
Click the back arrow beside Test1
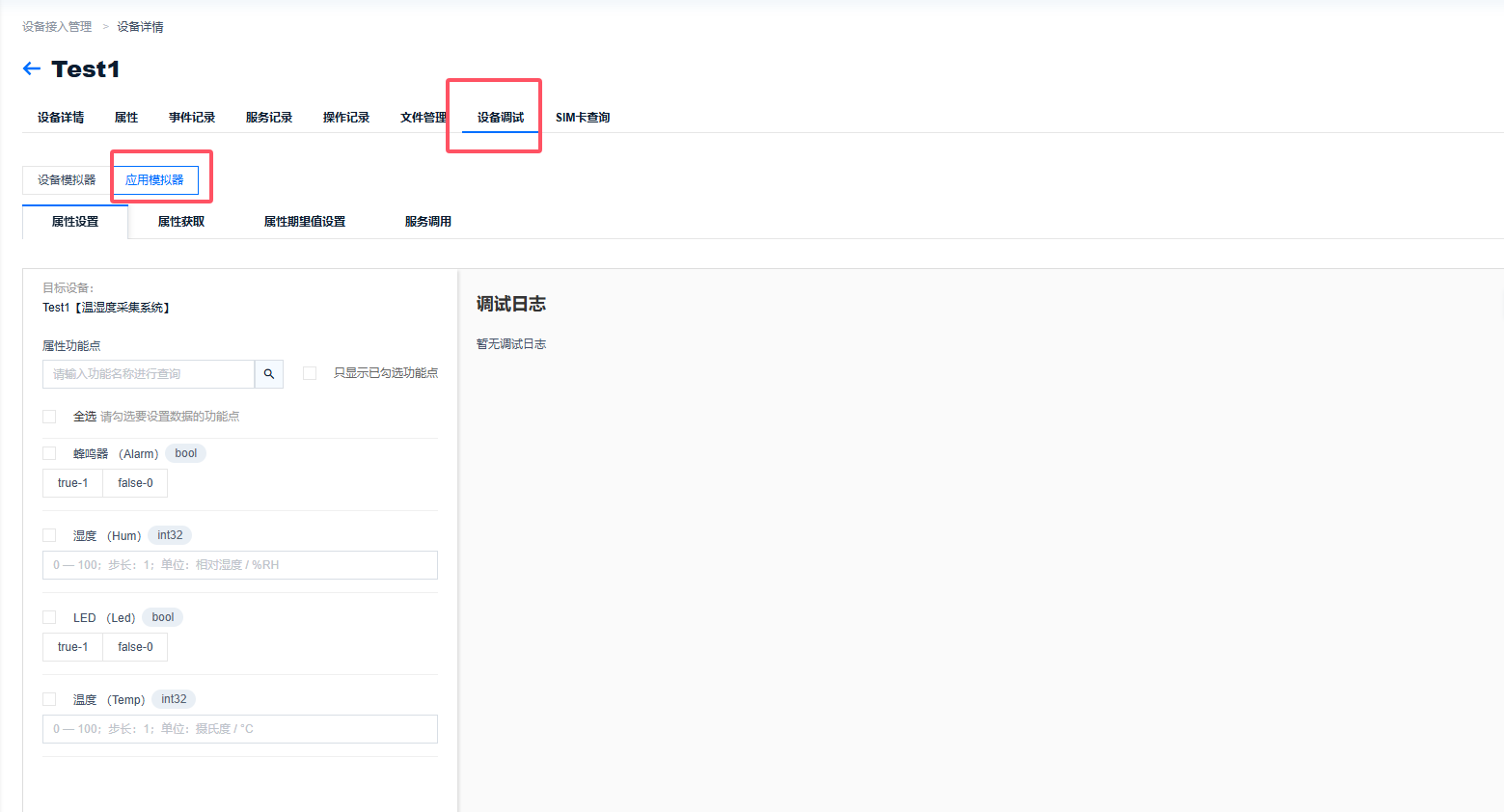pyautogui.click(x=32, y=68)
